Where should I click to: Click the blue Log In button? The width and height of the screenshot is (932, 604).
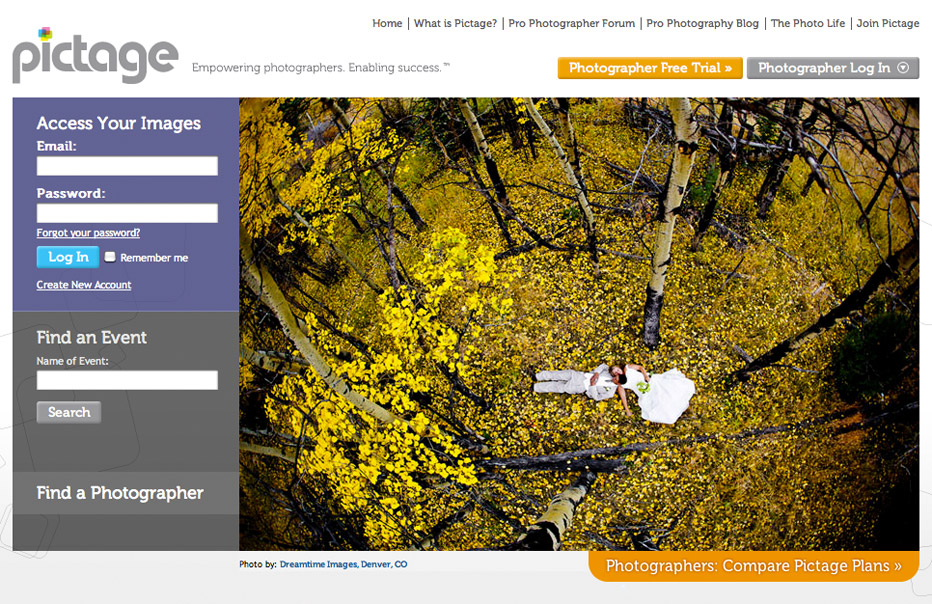(68, 257)
